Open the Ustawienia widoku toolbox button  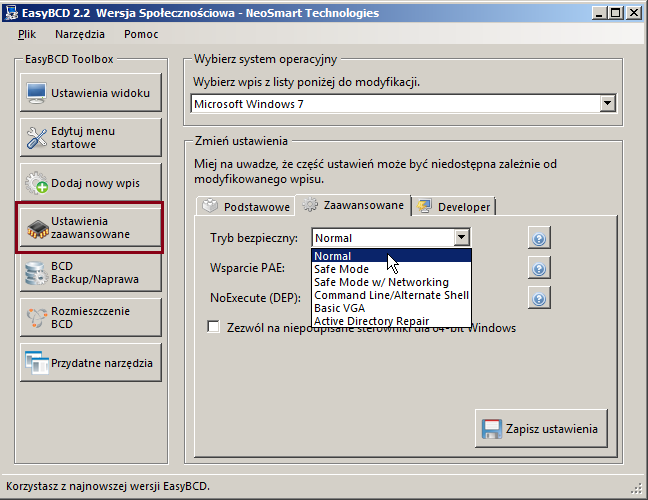(91, 93)
